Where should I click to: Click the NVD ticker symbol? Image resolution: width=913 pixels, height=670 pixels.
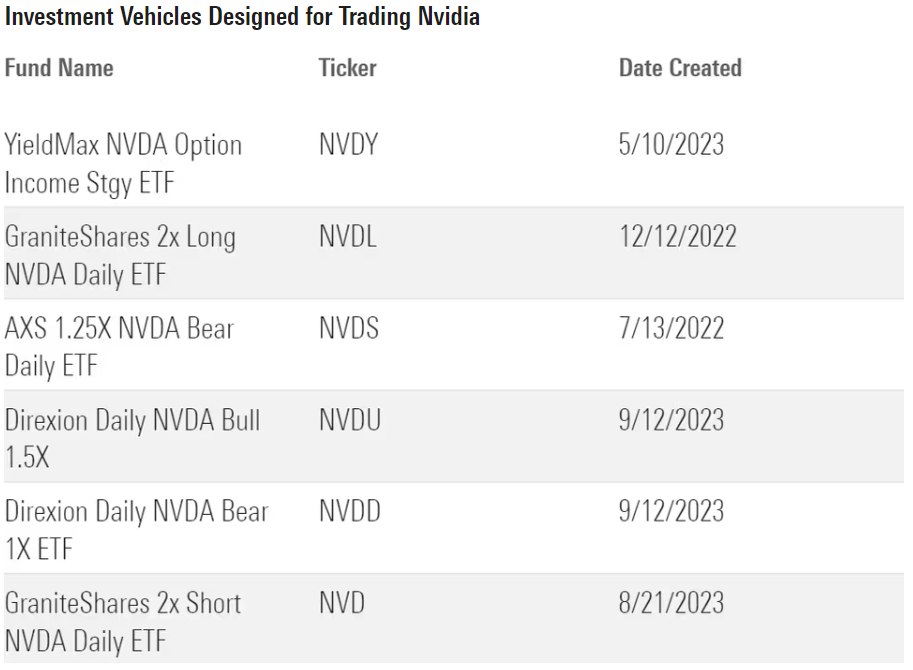tap(342, 603)
